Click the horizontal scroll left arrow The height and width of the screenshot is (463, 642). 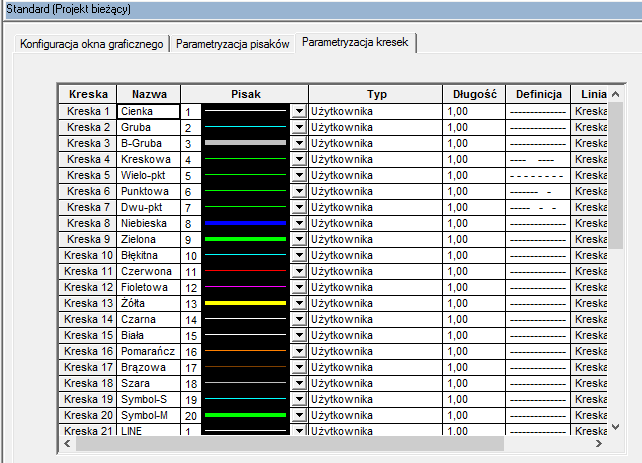pyautogui.click(x=68, y=443)
